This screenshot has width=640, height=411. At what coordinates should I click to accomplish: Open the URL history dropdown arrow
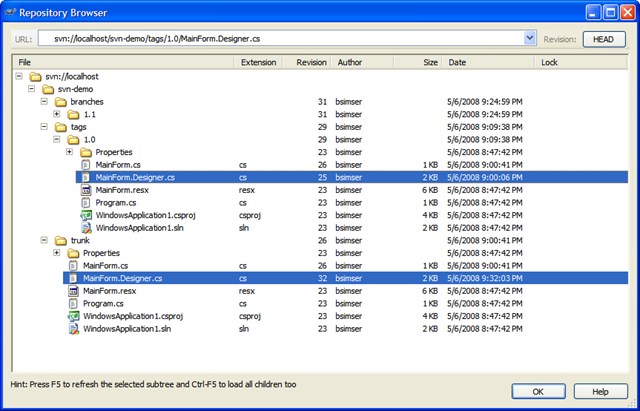[530, 38]
